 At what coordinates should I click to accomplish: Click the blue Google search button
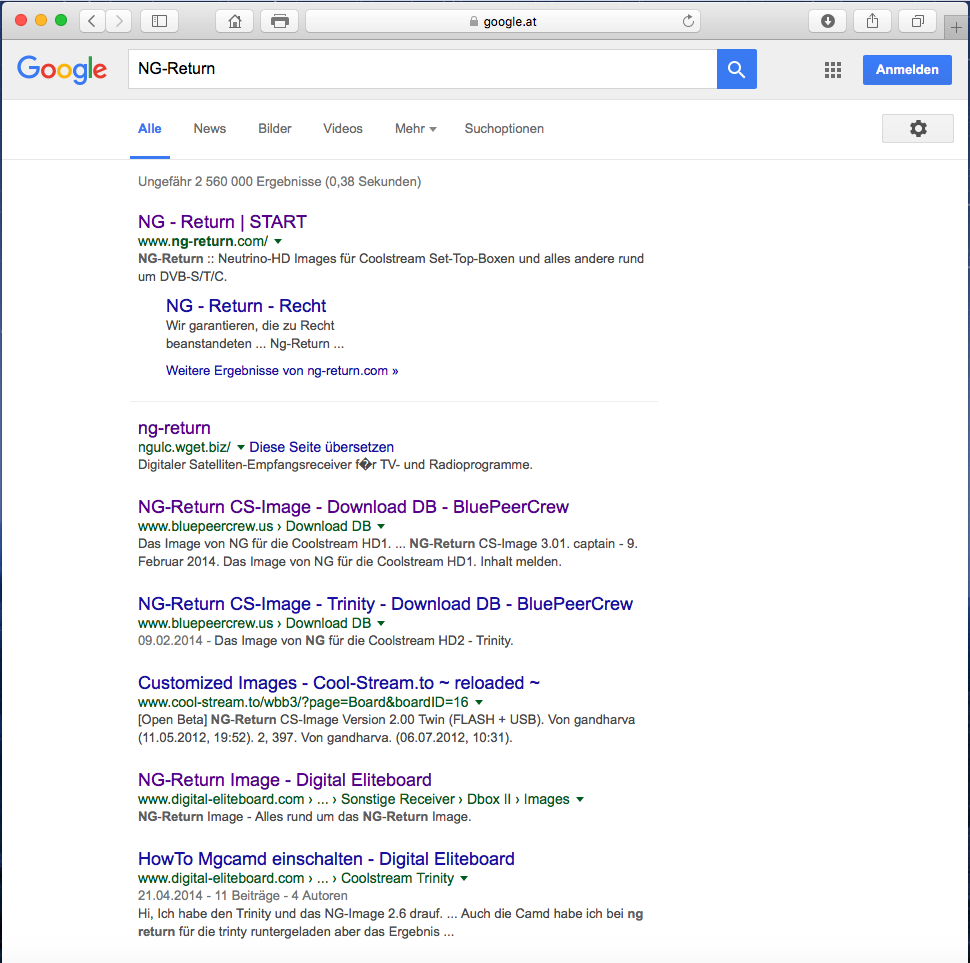(737, 69)
